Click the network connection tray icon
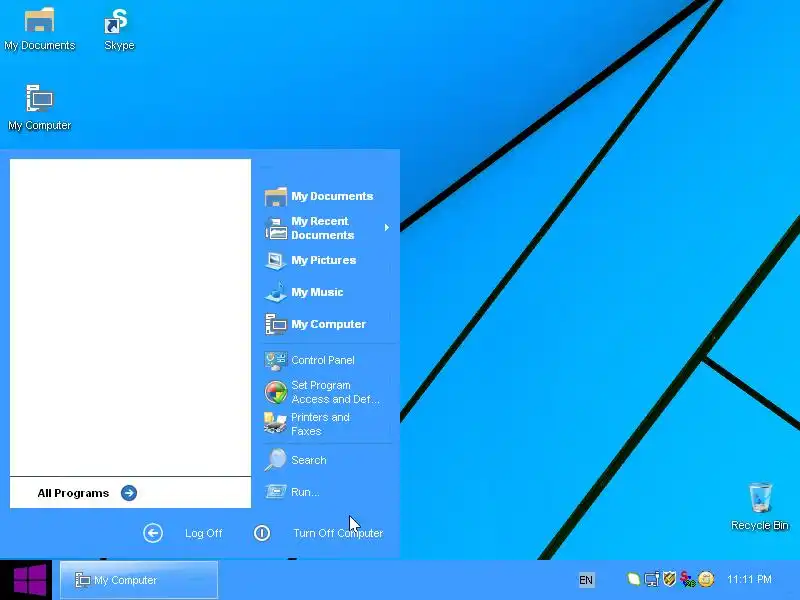 pyautogui.click(x=652, y=579)
